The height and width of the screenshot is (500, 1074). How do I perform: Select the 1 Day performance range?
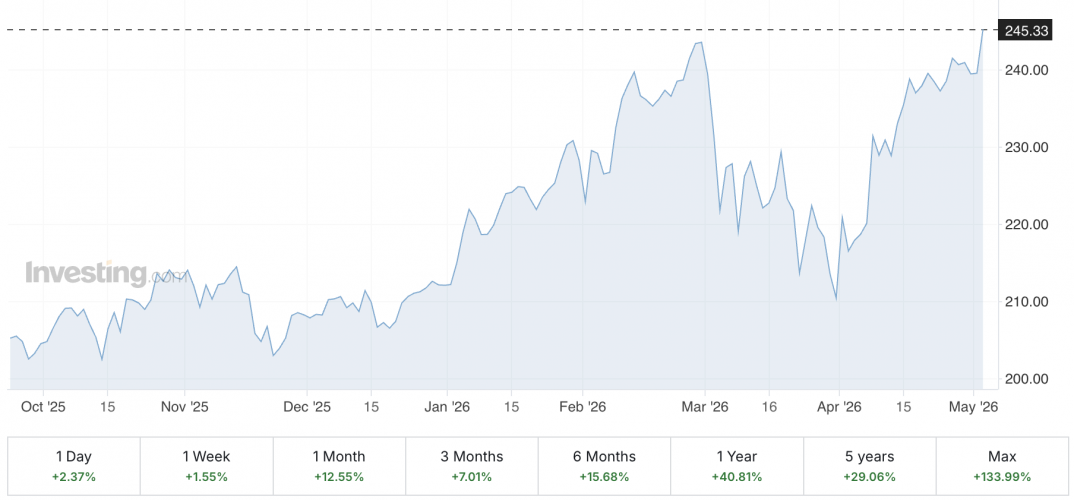coord(74,466)
